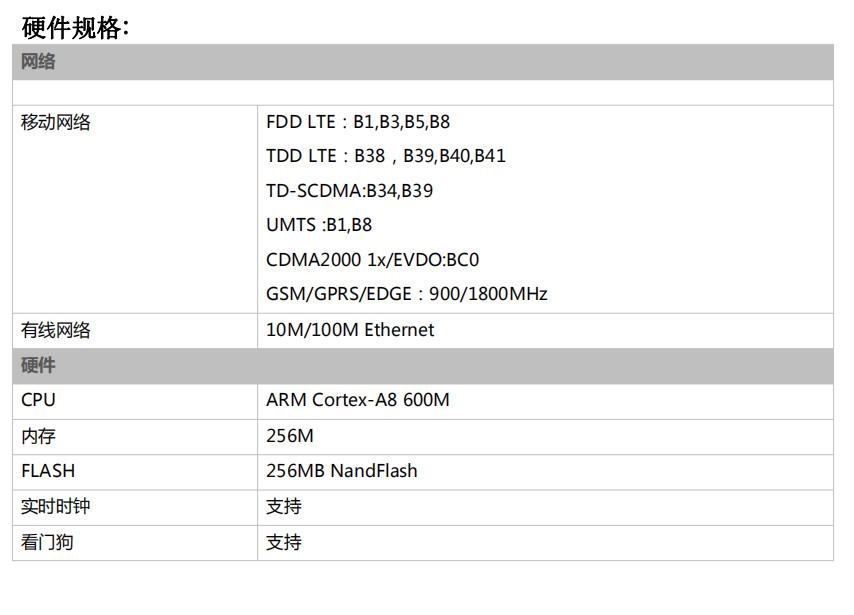Select the 看门狗 label cell
Viewport: 854px width, 615px height.
135,543
